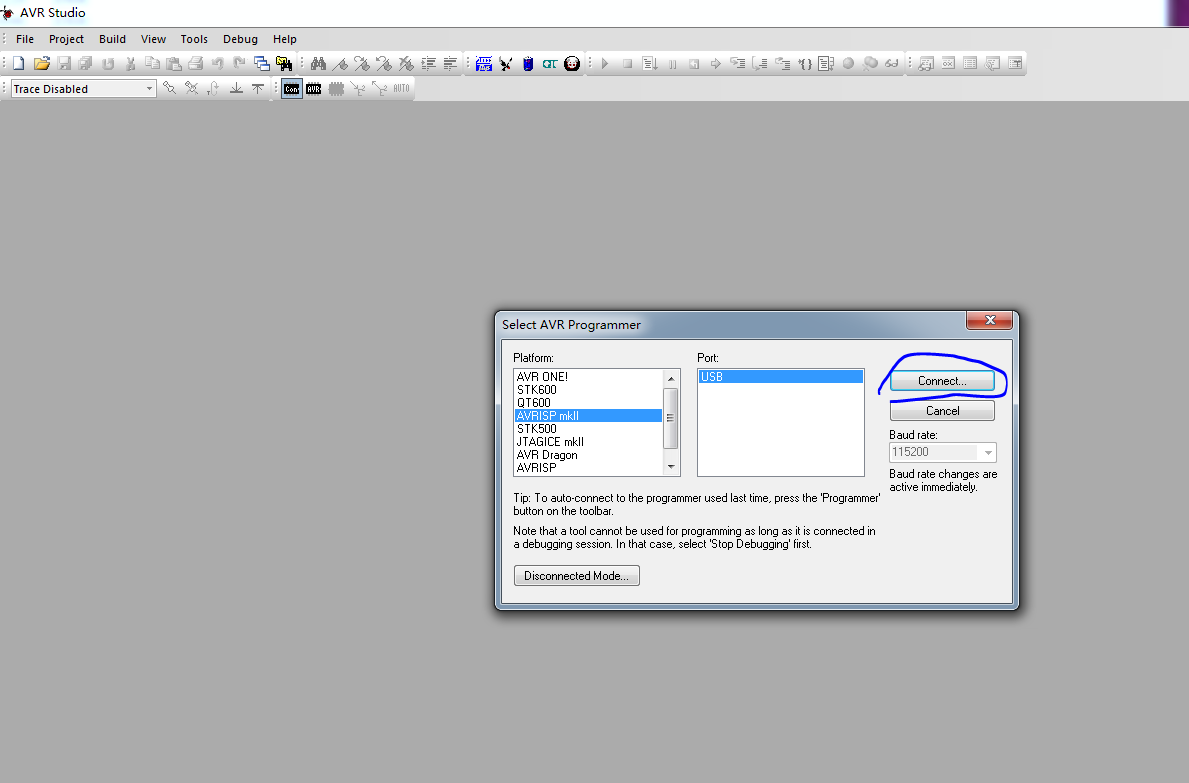Click the Save All stacked disks icon
The height and width of the screenshot is (783, 1189).
click(86, 64)
